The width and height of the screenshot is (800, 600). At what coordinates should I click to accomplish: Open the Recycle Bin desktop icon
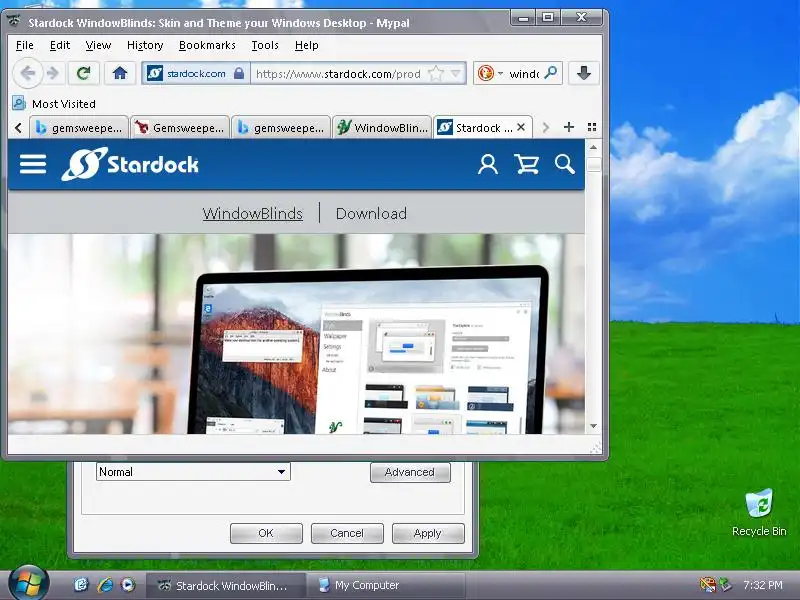click(x=759, y=513)
